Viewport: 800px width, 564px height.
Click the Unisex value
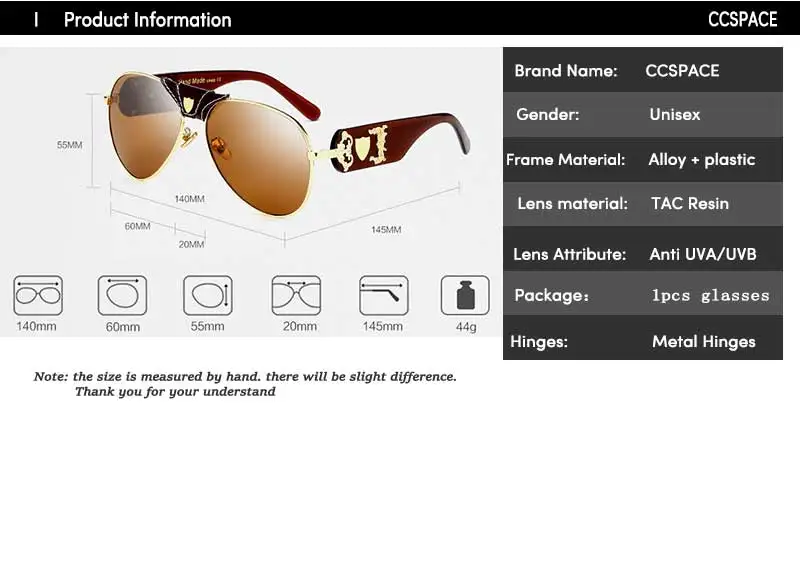point(674,114)
